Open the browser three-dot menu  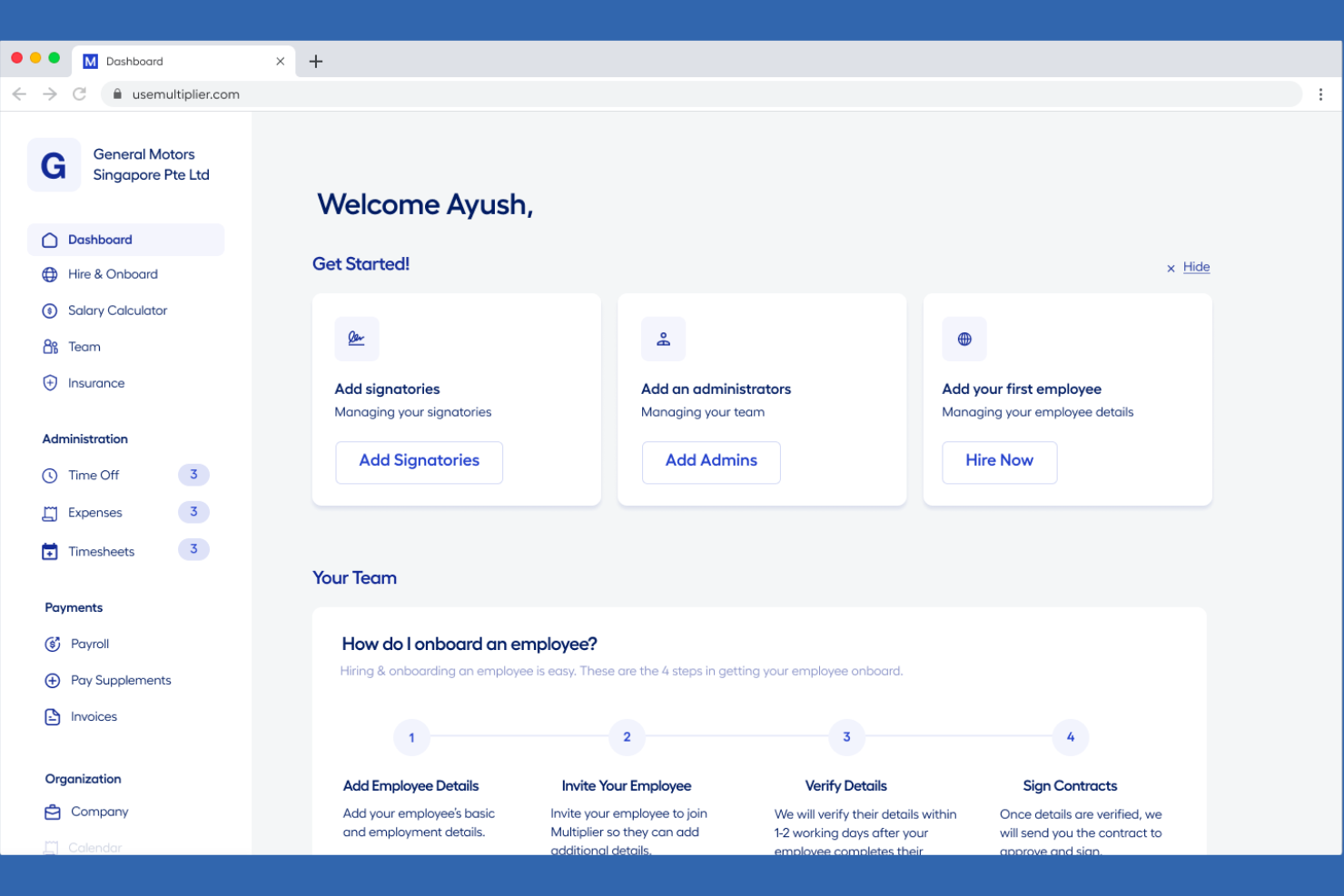coord(1320,94)
